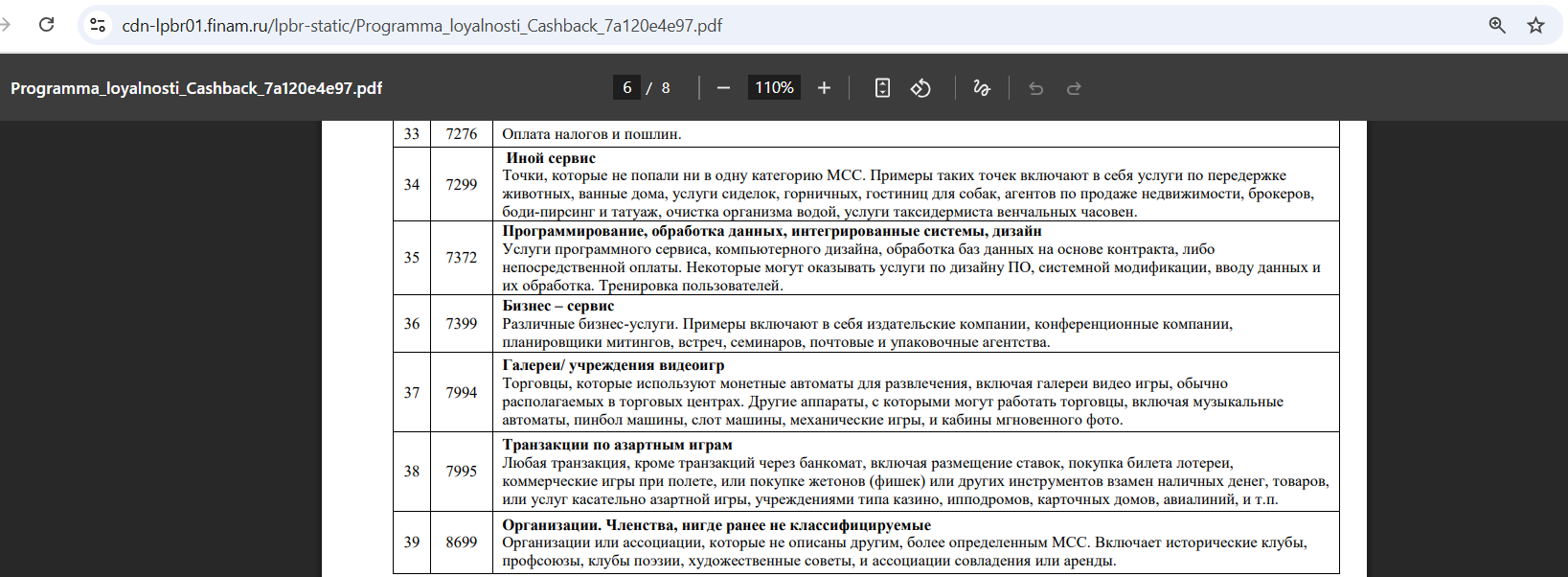Viewport: 1568px width, 577px height.
Task: Click the line starting 'автоматы, пинбол машины'
Action: 812,420
